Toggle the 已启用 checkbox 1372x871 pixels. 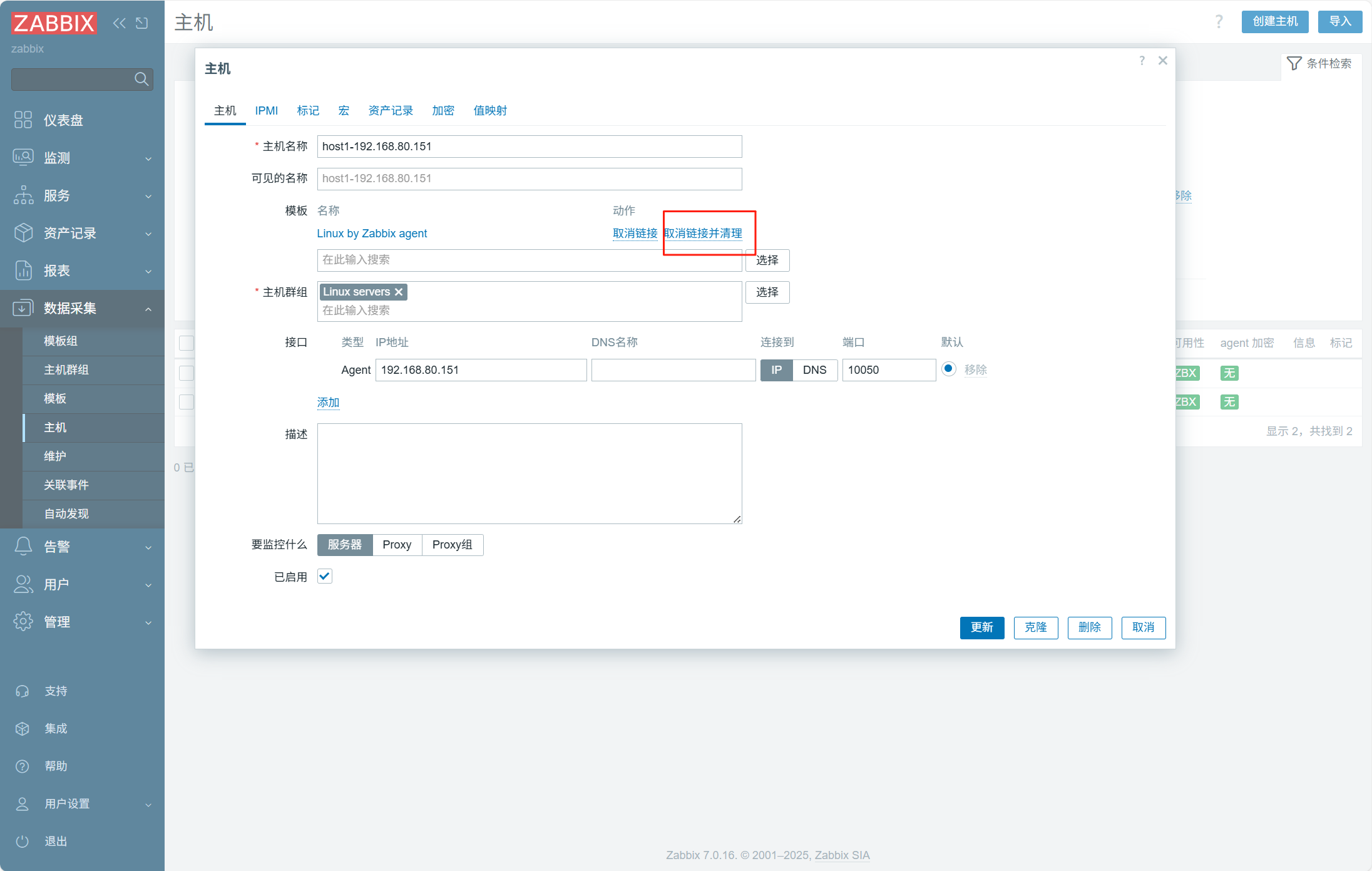[x=325, y=576]
